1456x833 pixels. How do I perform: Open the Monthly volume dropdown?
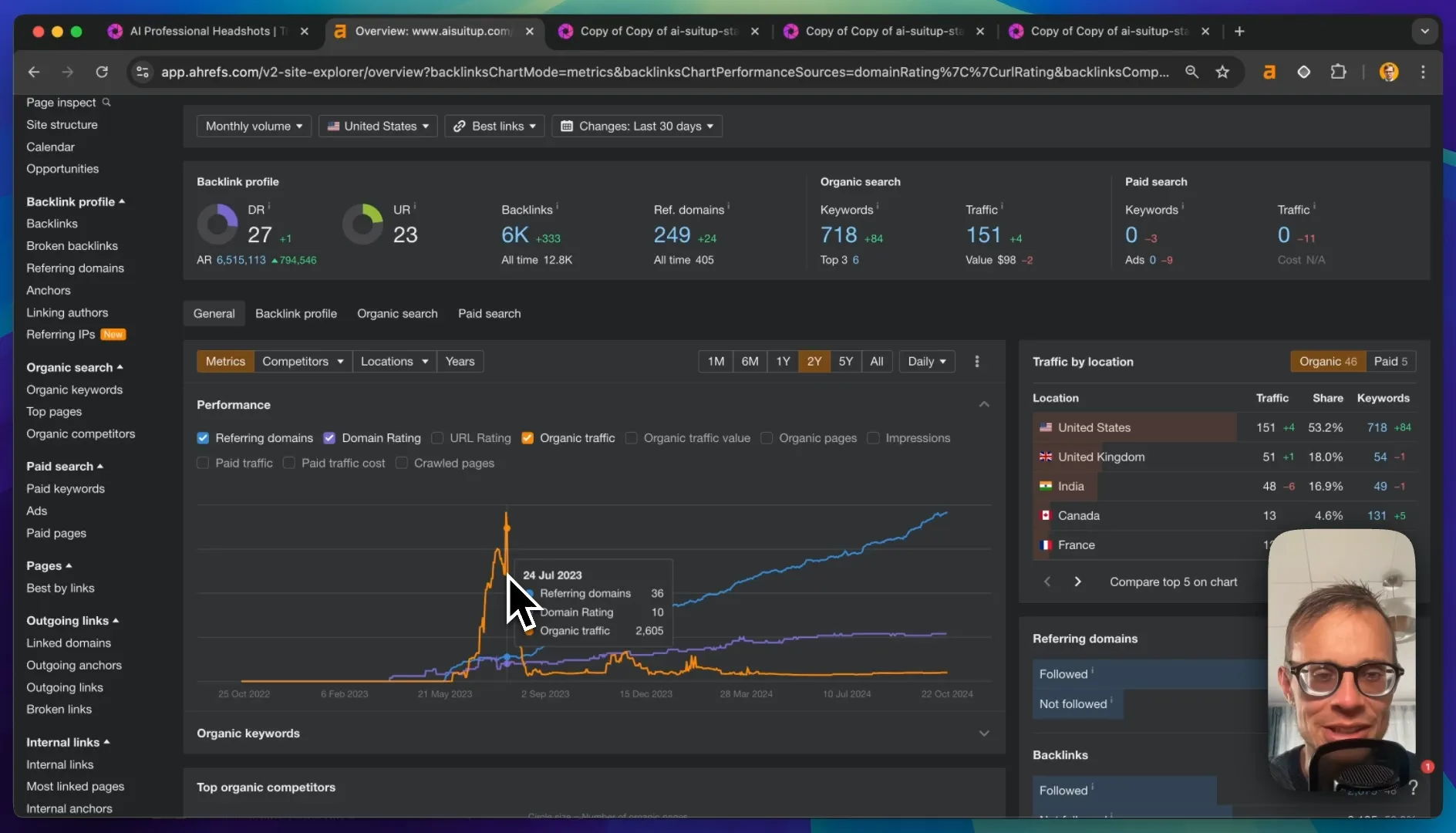click(x=254, y=126)
